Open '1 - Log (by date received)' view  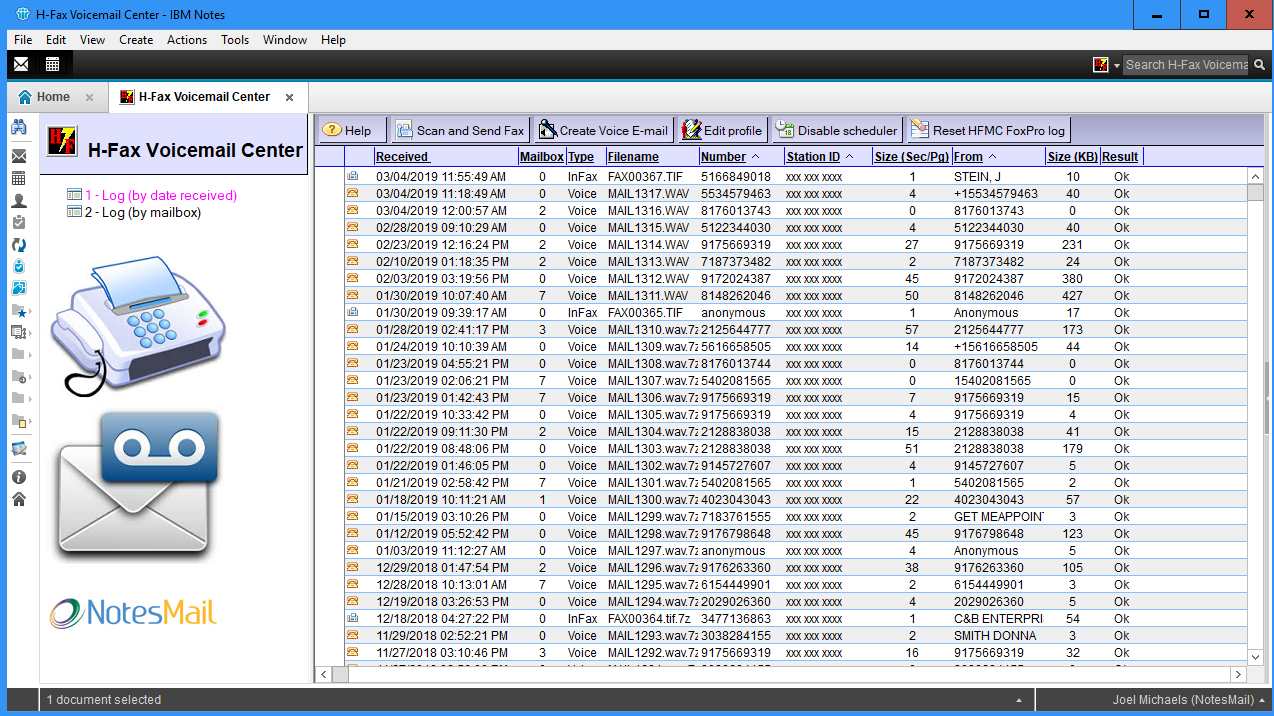(x=160, y=195)
